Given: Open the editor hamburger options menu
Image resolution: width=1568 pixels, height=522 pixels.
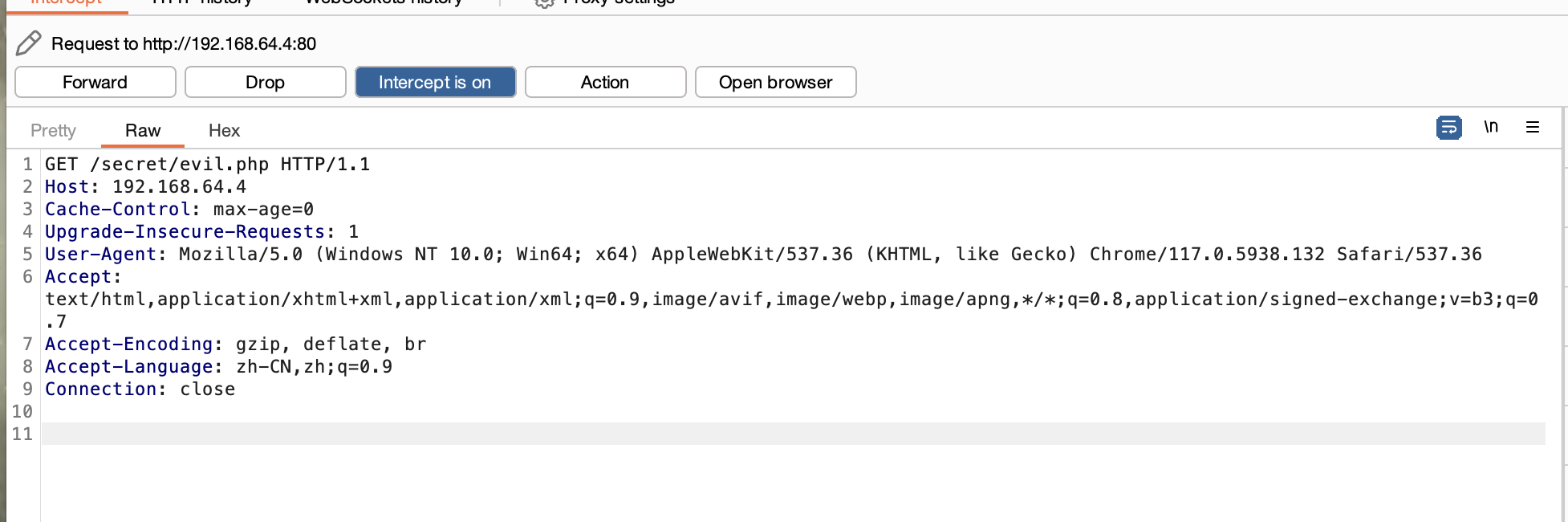Looking at the screenshot, I should pyautogui.click(x=1532, y=128).
